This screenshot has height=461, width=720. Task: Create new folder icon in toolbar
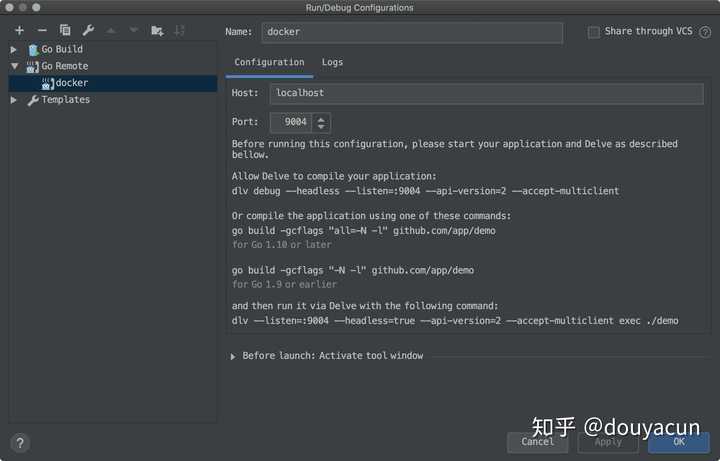click(157, 31)
